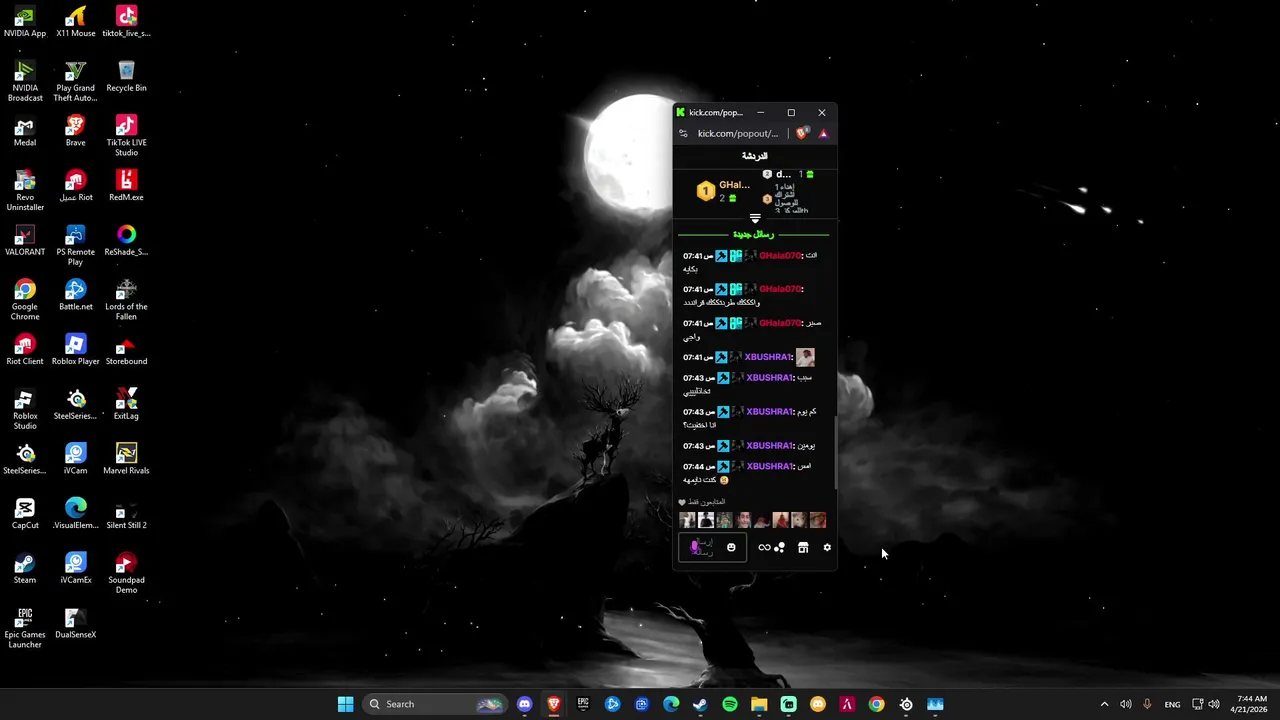The width and height of the screenshot is (1280, 720).
Task: Click GHala070 username in first 07:41 message
Action: tap(780, 256)
